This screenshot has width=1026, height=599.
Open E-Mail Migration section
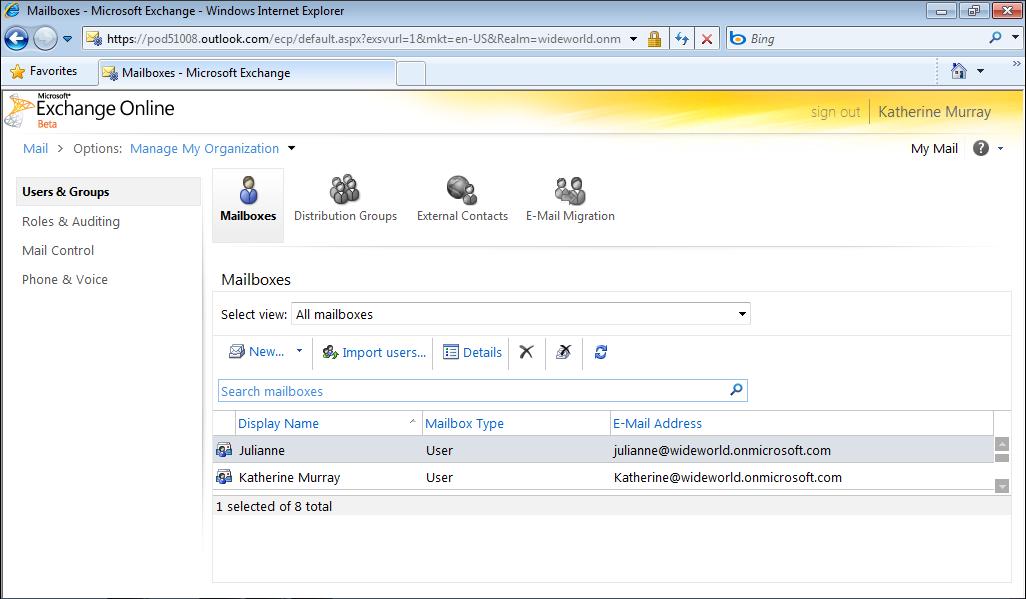570,200
